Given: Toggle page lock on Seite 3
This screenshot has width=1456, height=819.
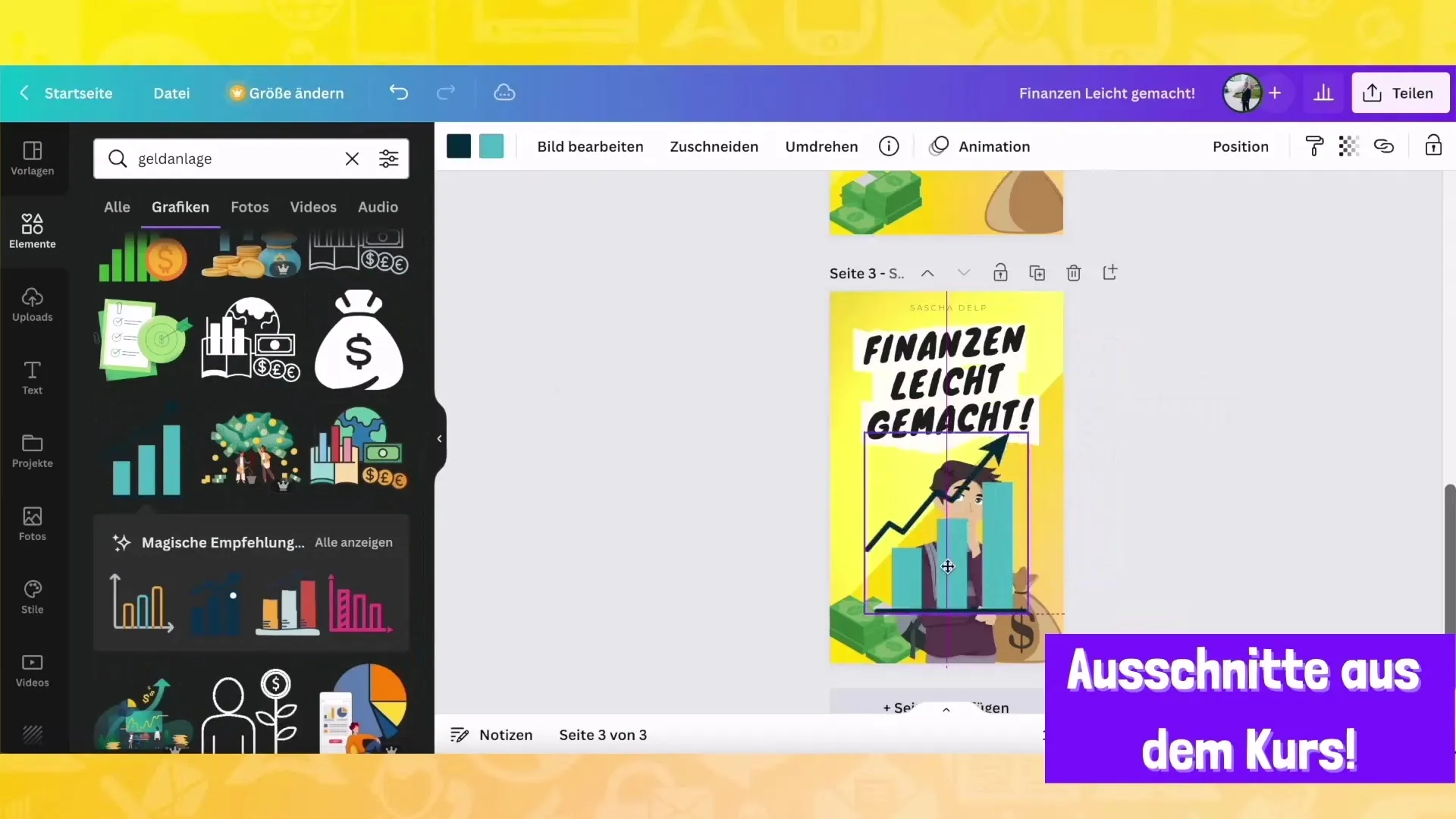Looking at the screenshot, I should (x=1000, y=273).
